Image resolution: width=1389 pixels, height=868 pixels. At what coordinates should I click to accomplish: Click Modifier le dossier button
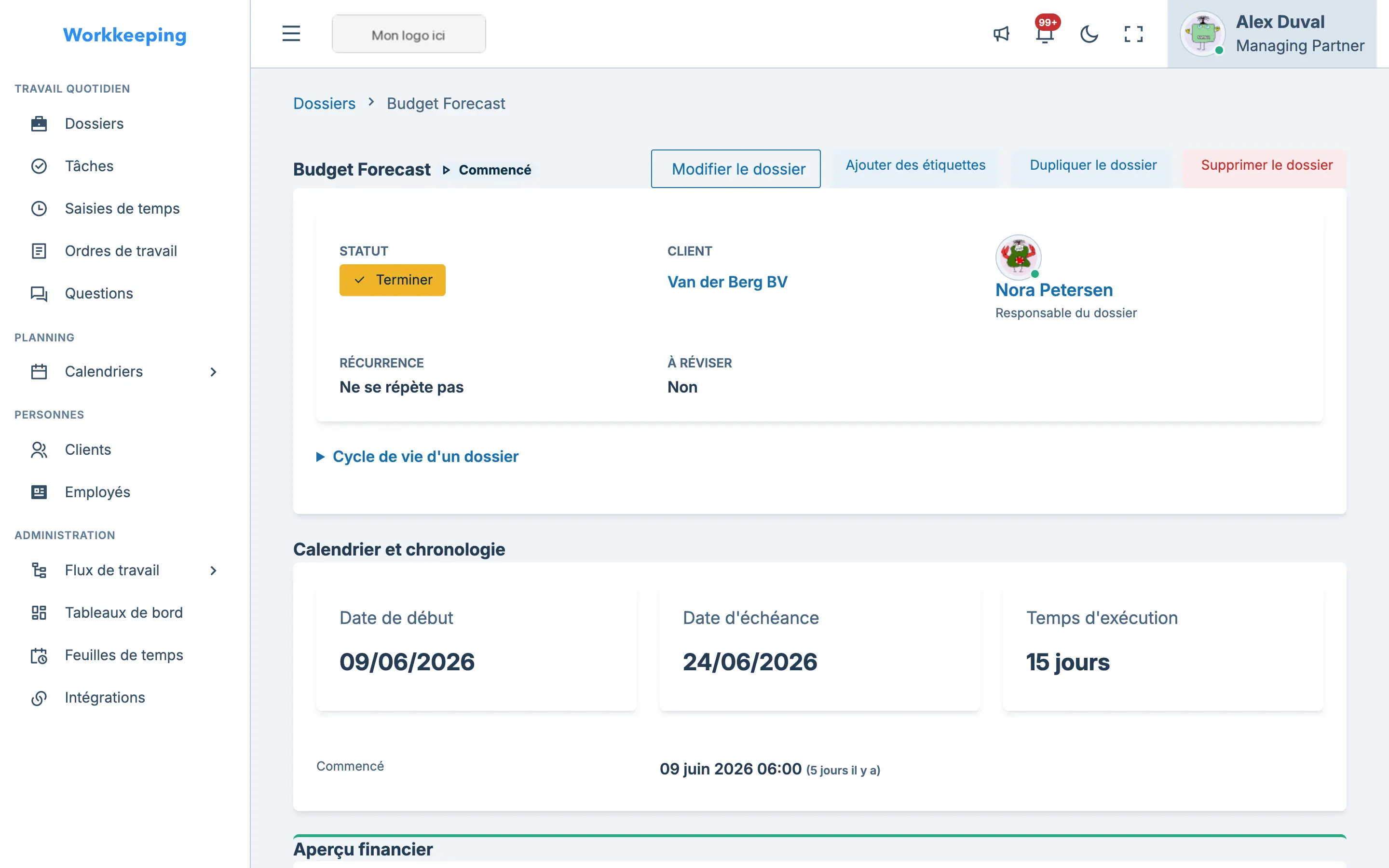pos(736,169)
